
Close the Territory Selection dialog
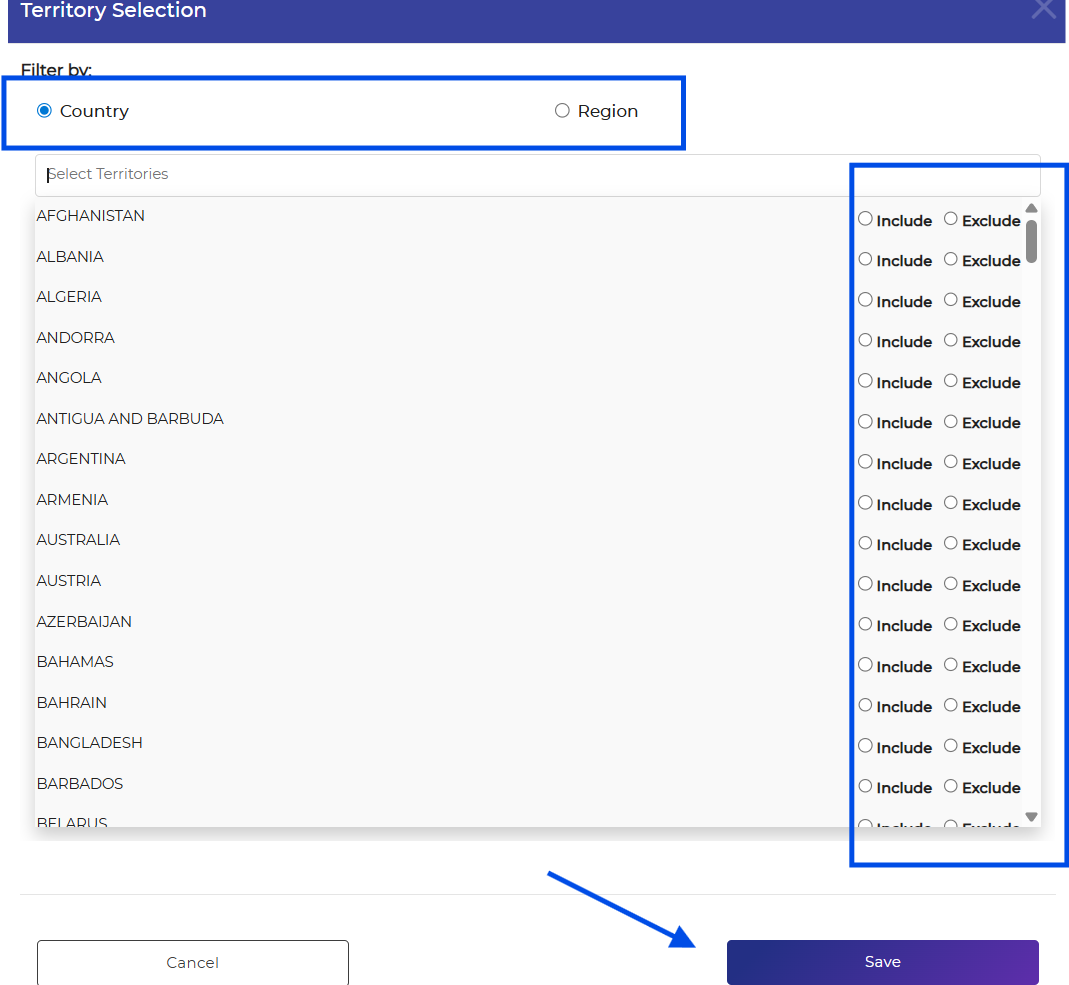pyautogui.click(x=1043, y=9)
